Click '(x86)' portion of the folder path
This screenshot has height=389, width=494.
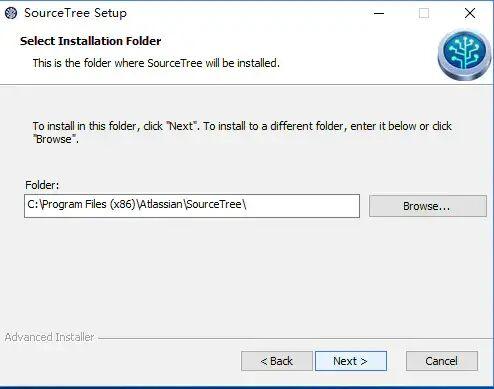[x=122, y=204]
